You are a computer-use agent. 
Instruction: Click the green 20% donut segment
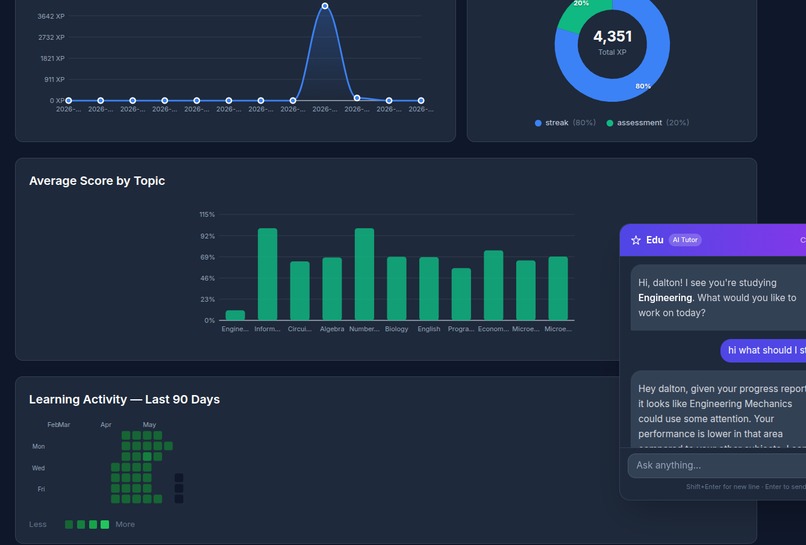(576, 15)
